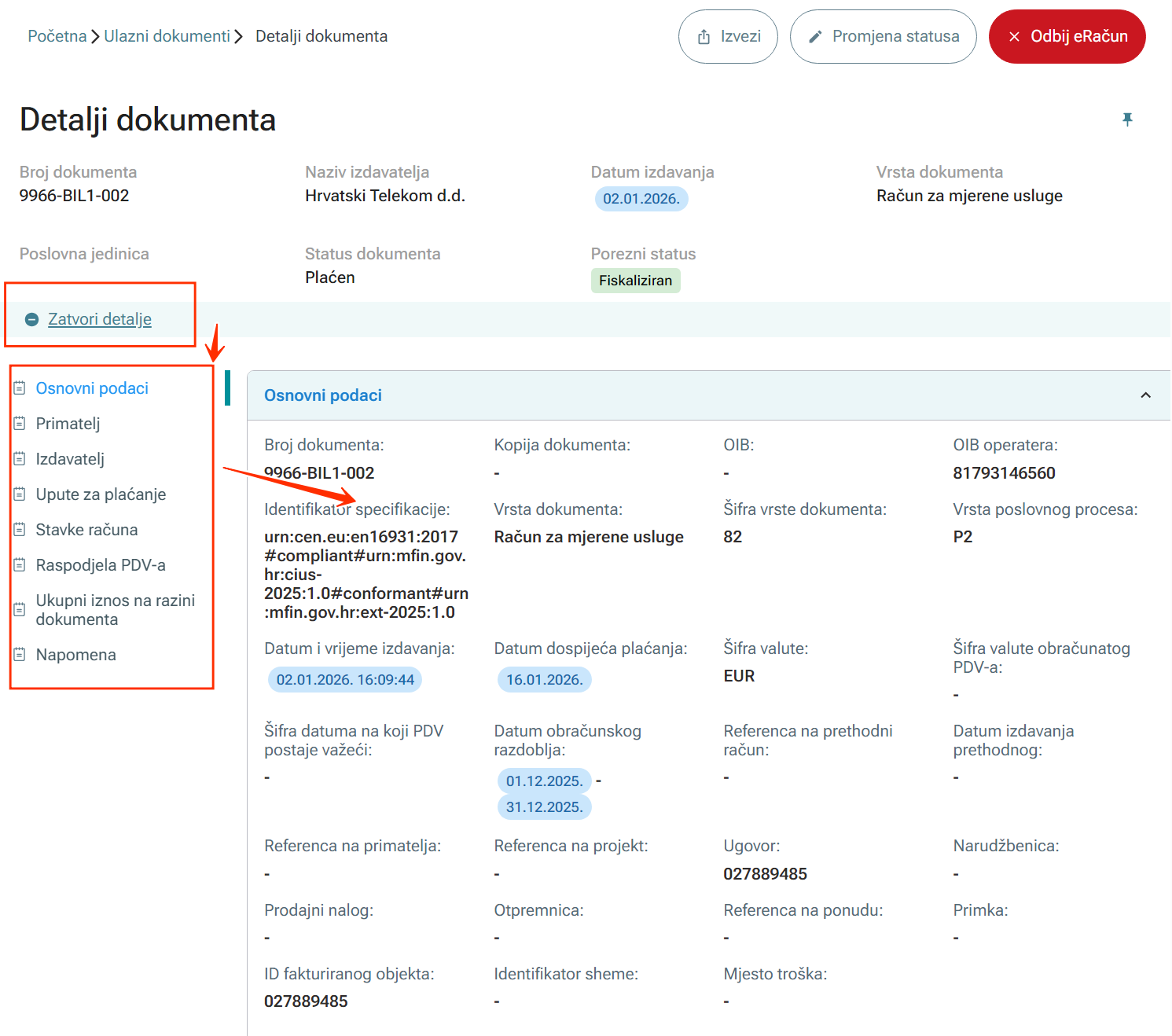Open Ulazni dokumenti breadcrumb link
The width and height of the screenshot is (1172, 1036).
click(167, 36)
